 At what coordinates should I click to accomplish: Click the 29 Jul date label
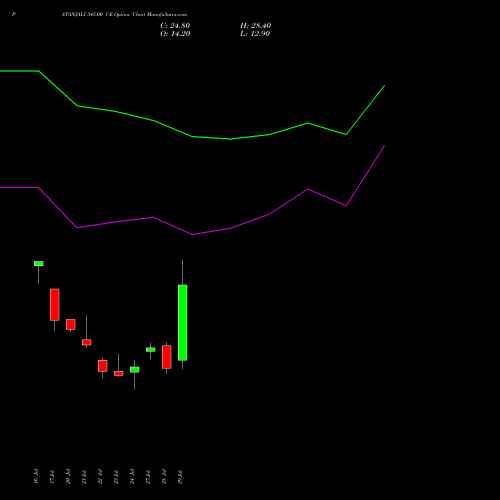[180, 476]
